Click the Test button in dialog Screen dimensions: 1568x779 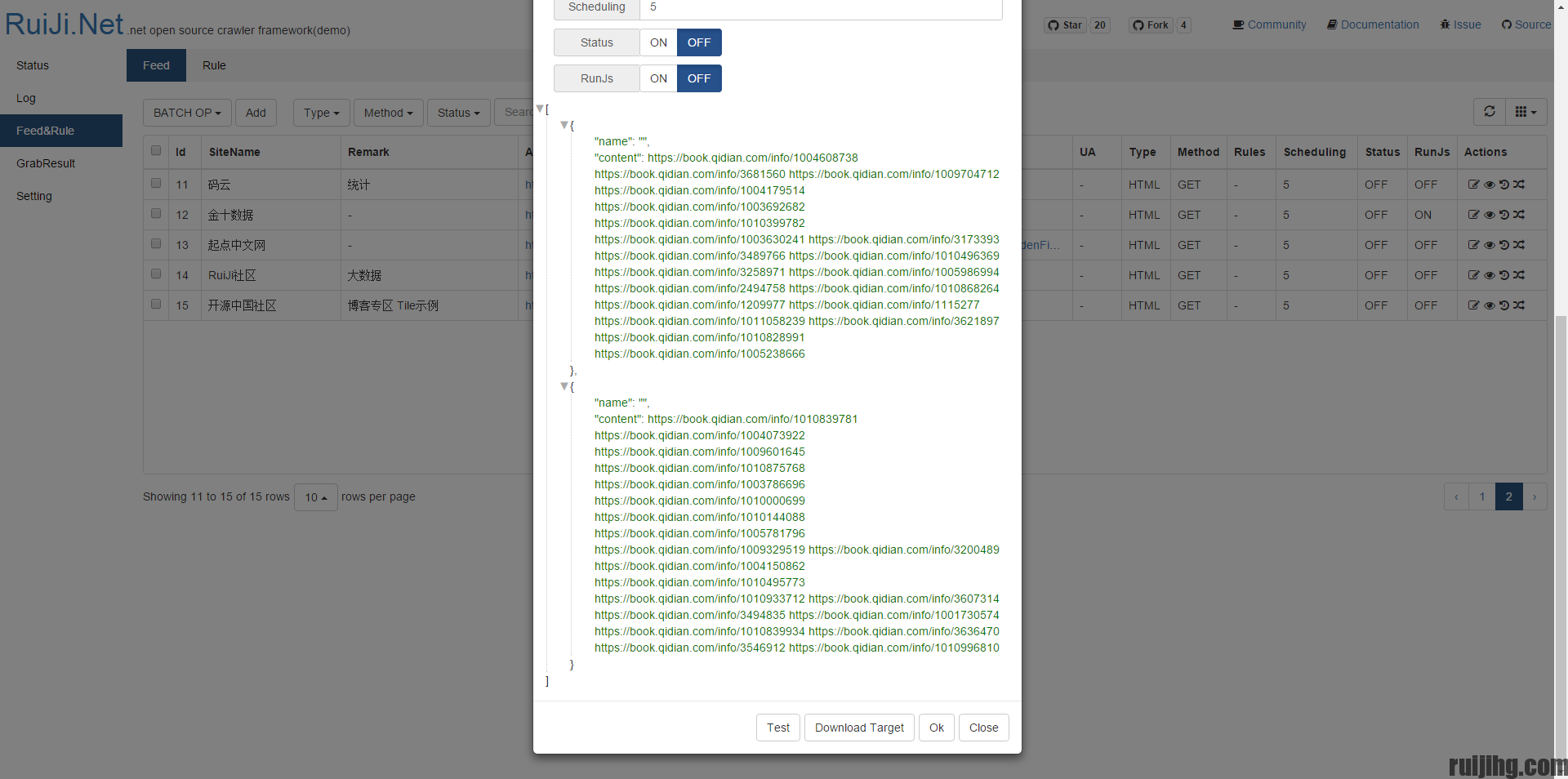777,728
